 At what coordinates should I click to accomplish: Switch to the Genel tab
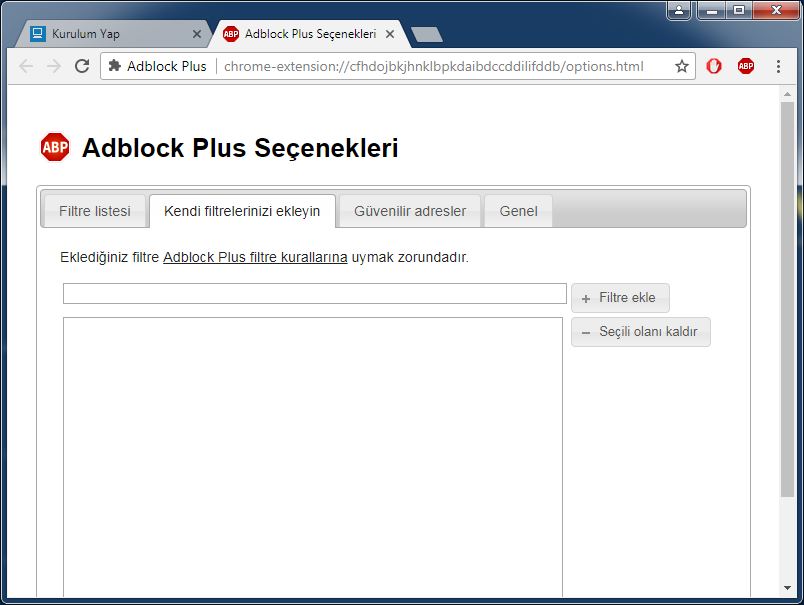pyautogui.click(x=518, y=211)
